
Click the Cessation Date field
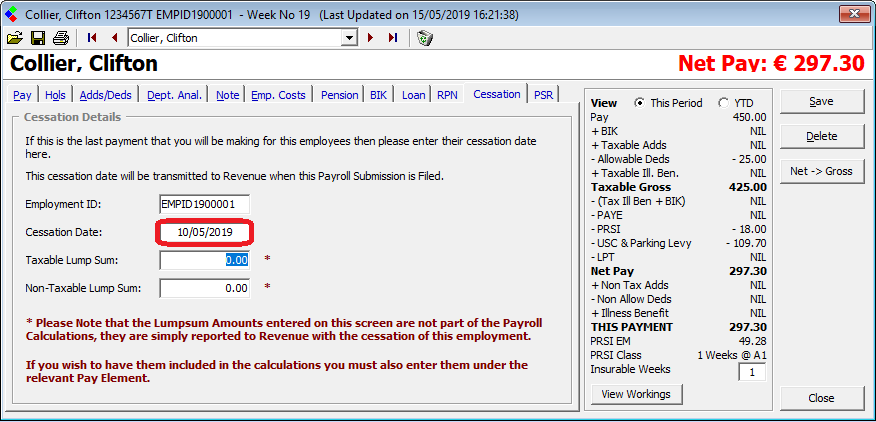(x=204, y=232)
